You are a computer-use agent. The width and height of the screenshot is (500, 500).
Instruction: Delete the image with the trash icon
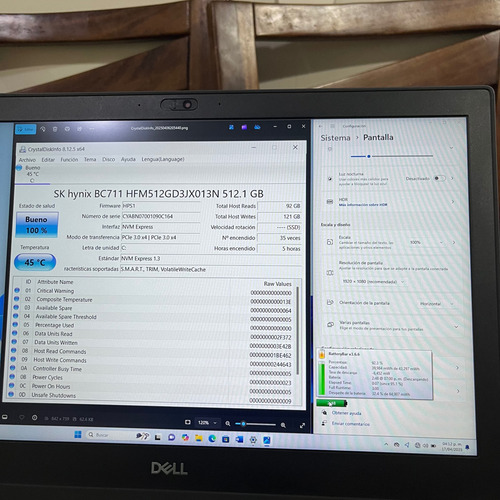[x=55, y=129]
